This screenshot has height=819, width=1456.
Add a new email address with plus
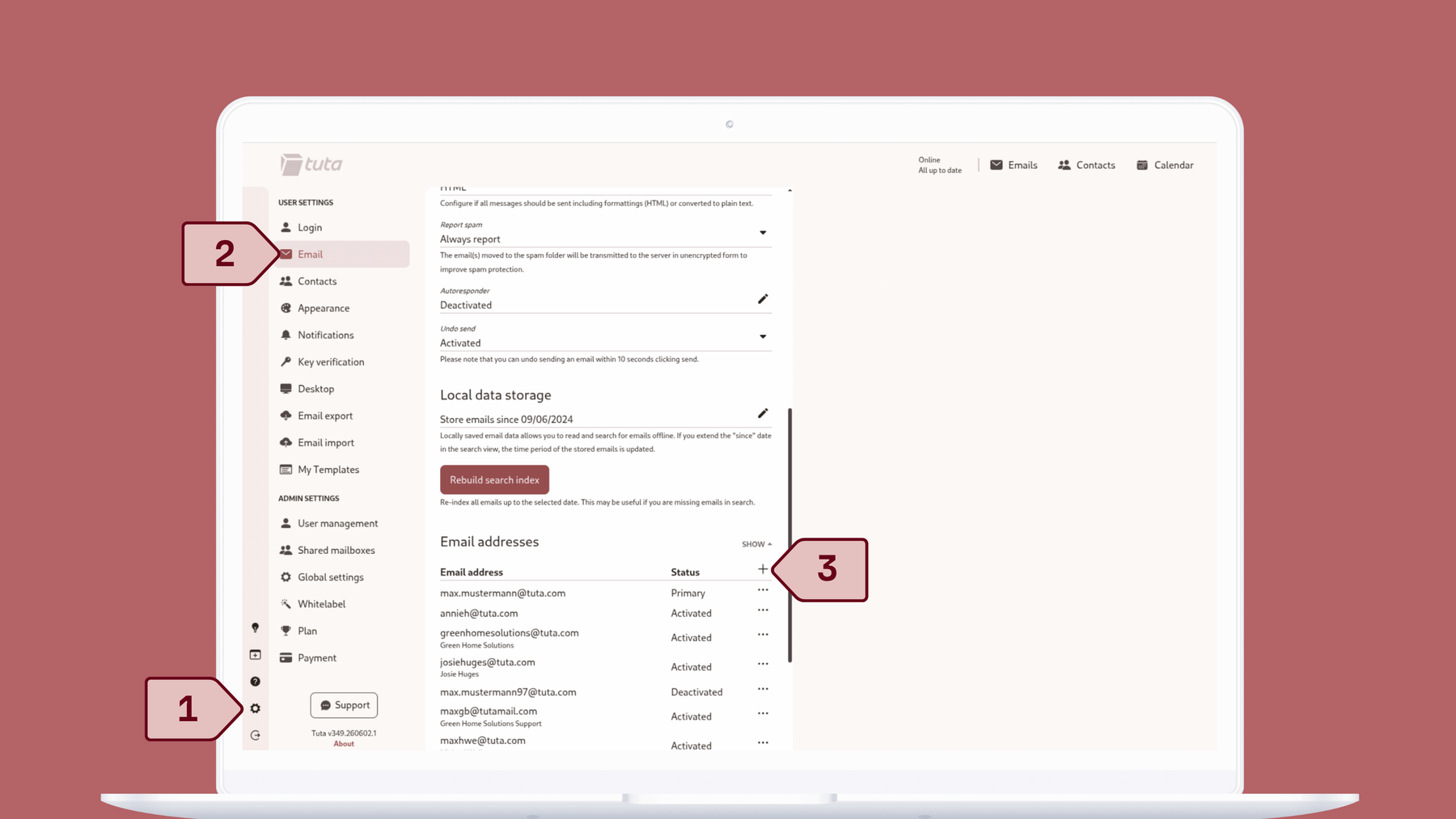(x=763, y=569)
